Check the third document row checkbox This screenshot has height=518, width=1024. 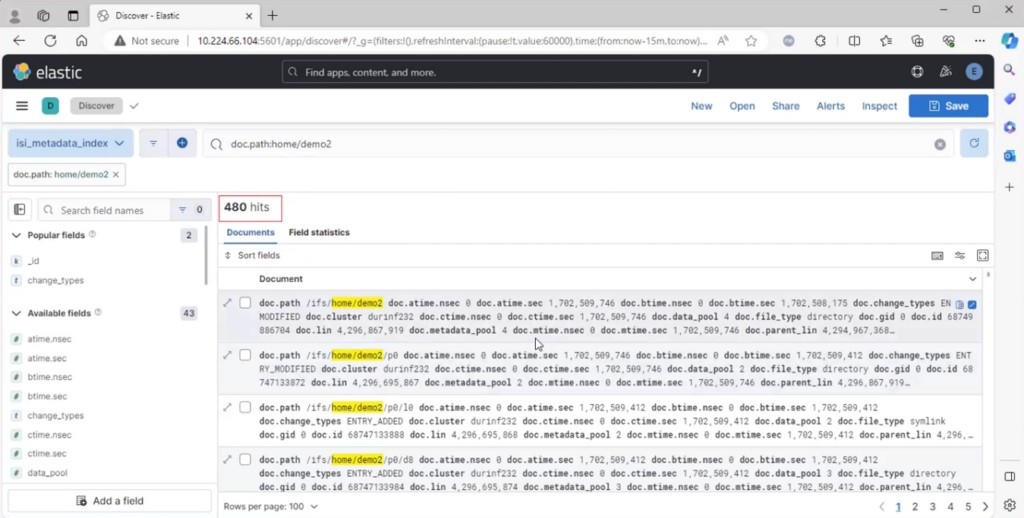[245, 407]
